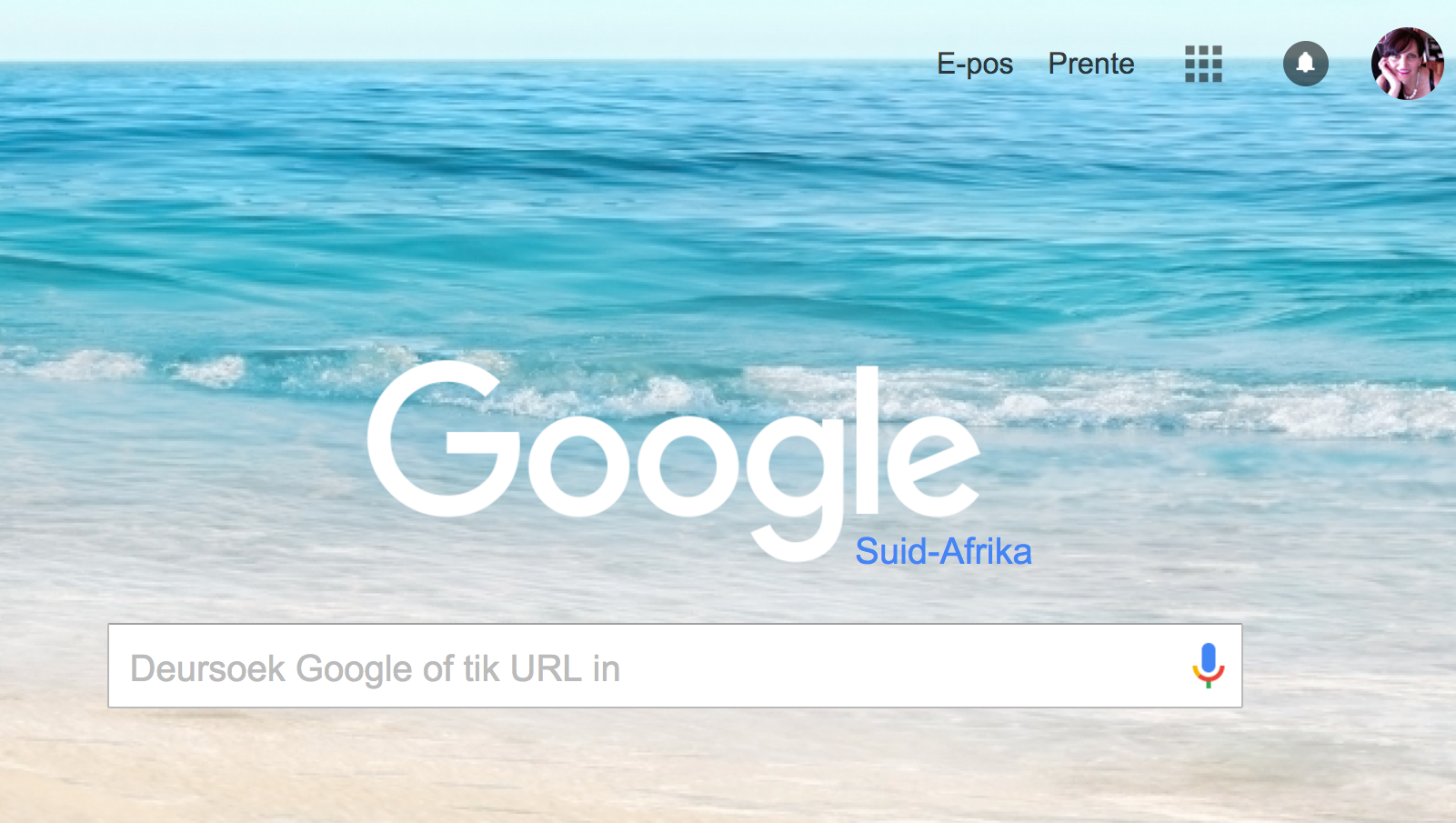The image size is (1456, 823).
Task: Open the account profile picture menu
Action: pyautogui.click(x=1407, y=64)
